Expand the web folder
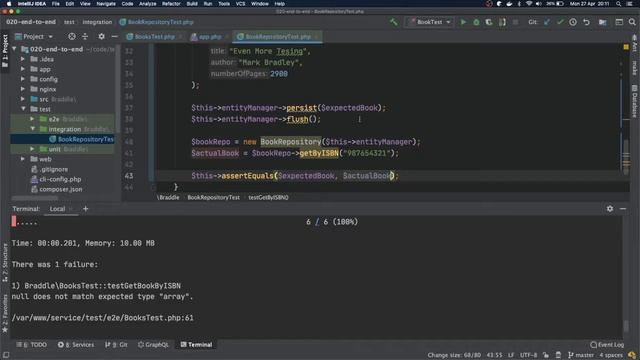 click(23, 159)
